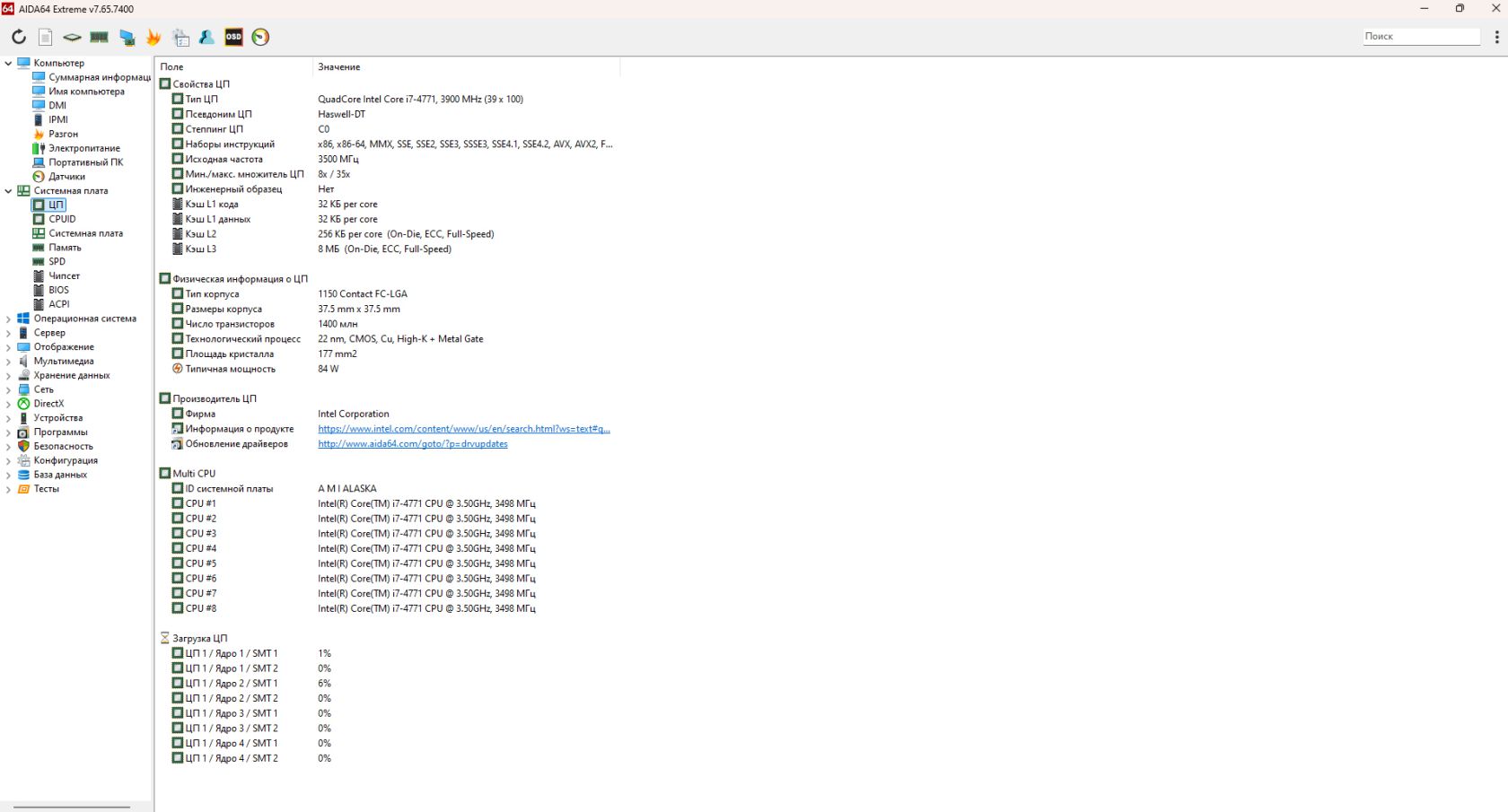Open the Intel product information link
This screenshot has height=812, width=1508.
click(464, 429)
